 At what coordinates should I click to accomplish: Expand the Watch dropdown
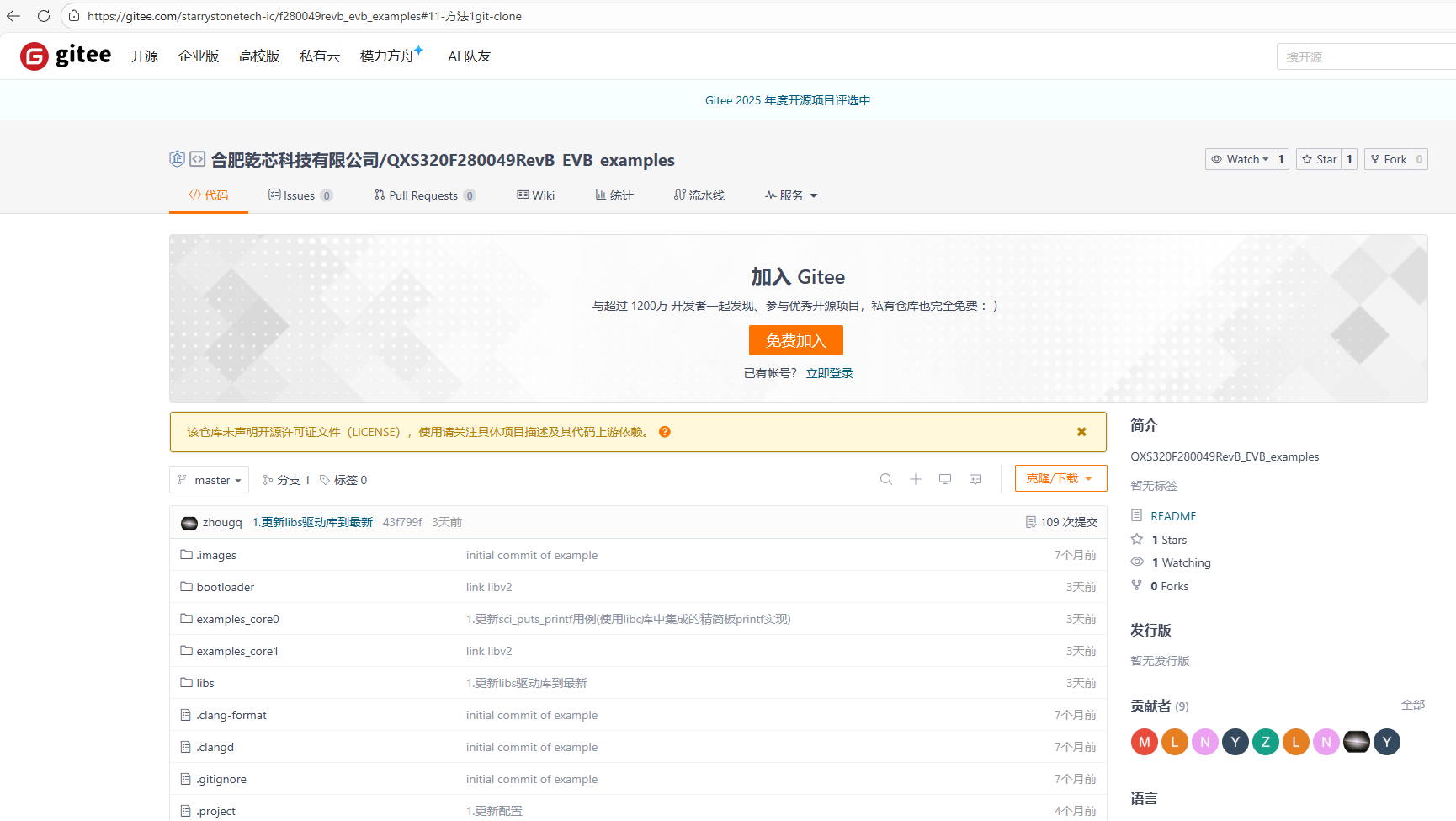click(x=1239, y=159)
